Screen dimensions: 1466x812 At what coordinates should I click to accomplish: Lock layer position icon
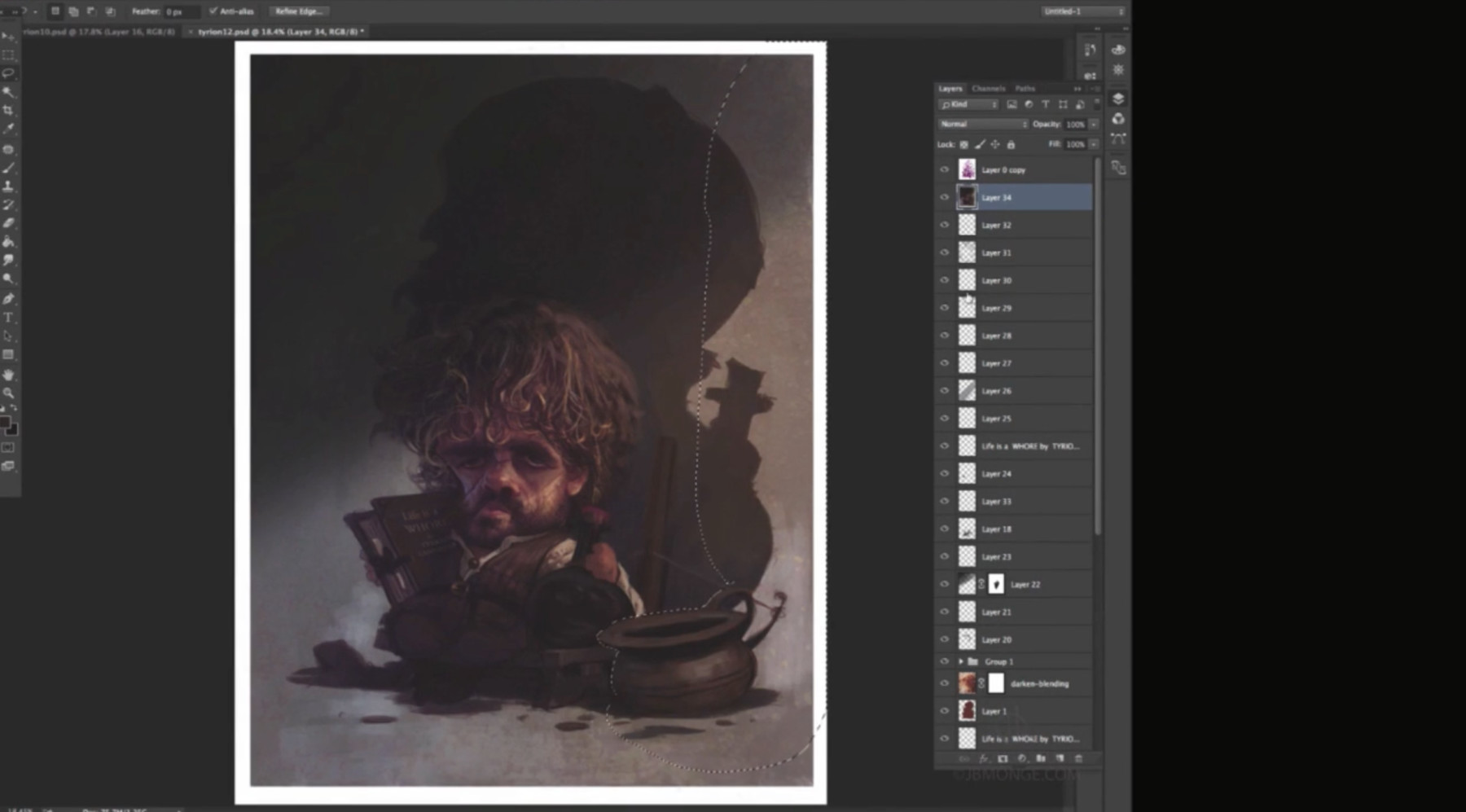pos(995,144)
